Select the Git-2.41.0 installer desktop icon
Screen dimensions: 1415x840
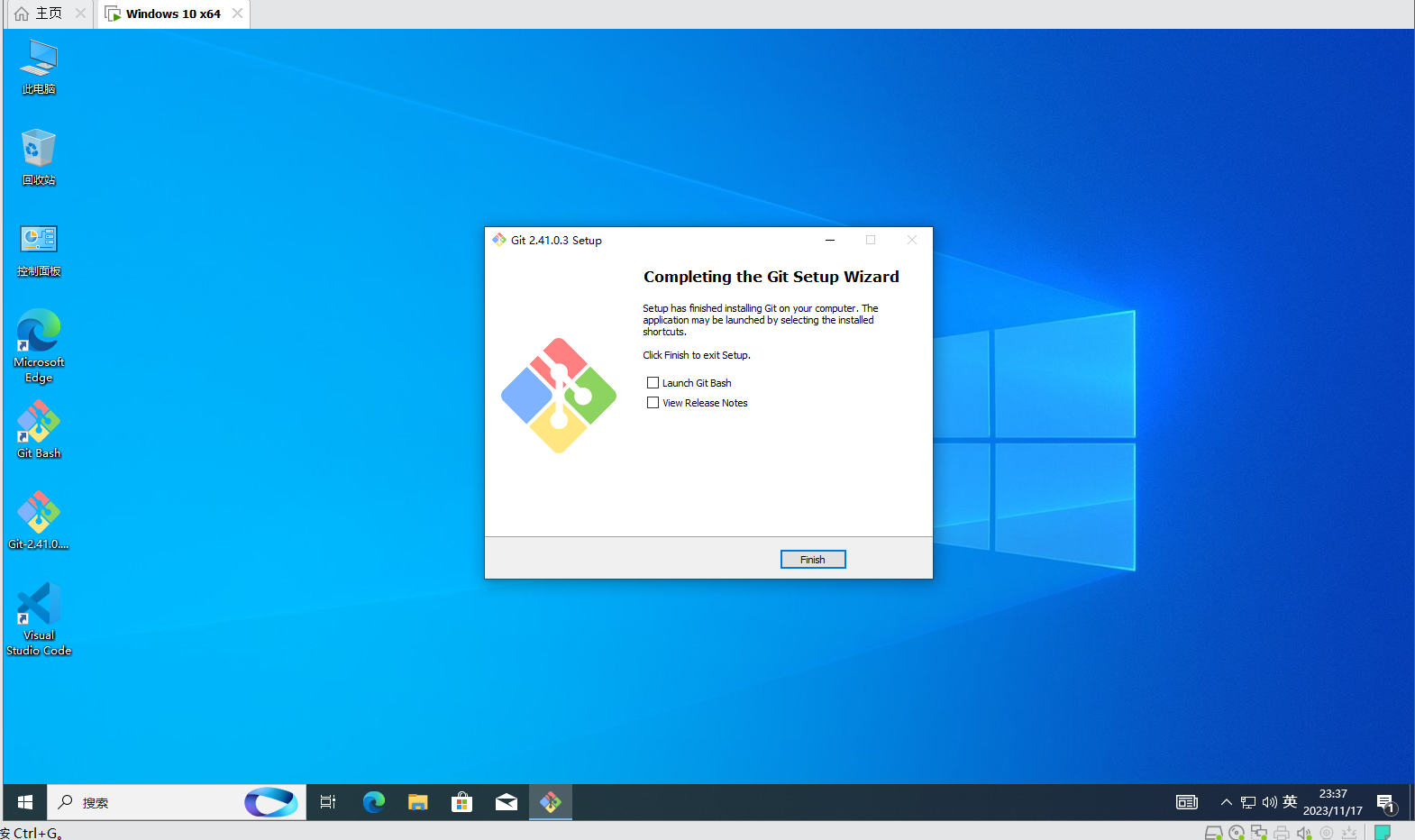coord(39,520)
